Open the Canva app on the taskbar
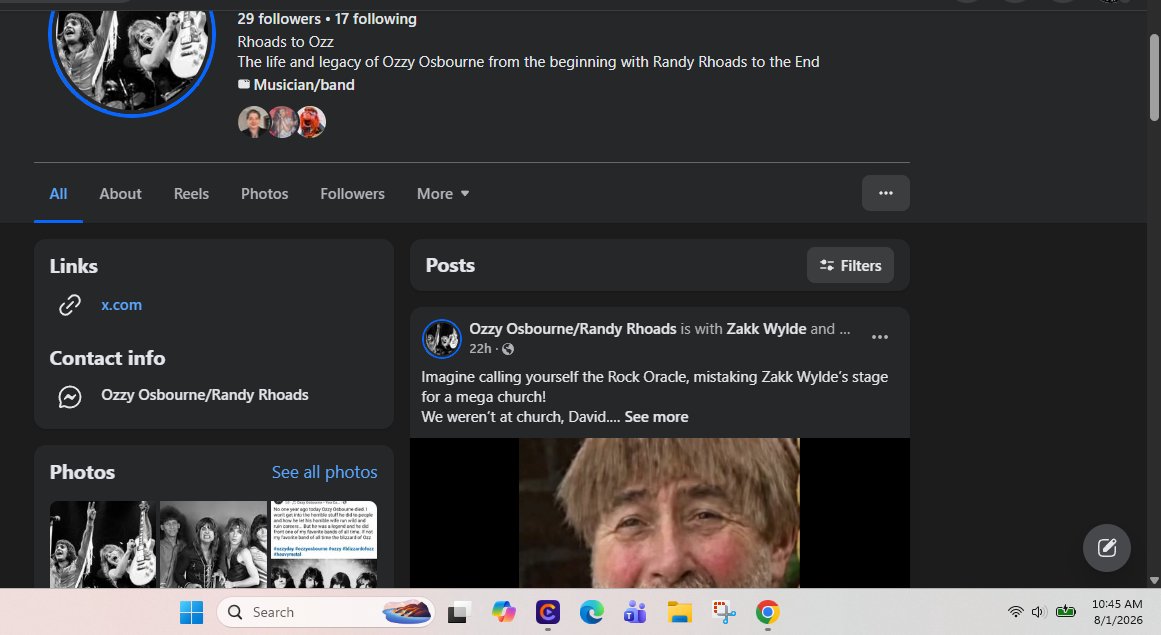The image size is (1161, 635). point(548,612)
